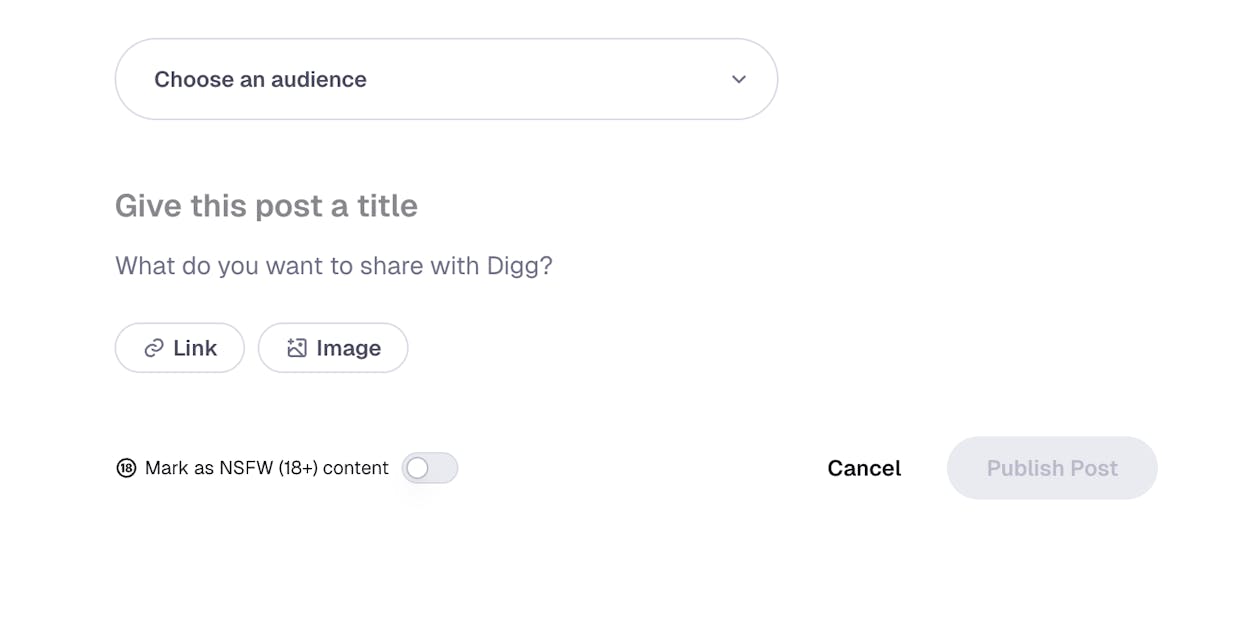The width and height of the screenshot is (1254, 626).
Task: Click the 'Image' text on the image pill
Action: click(348, 348)
